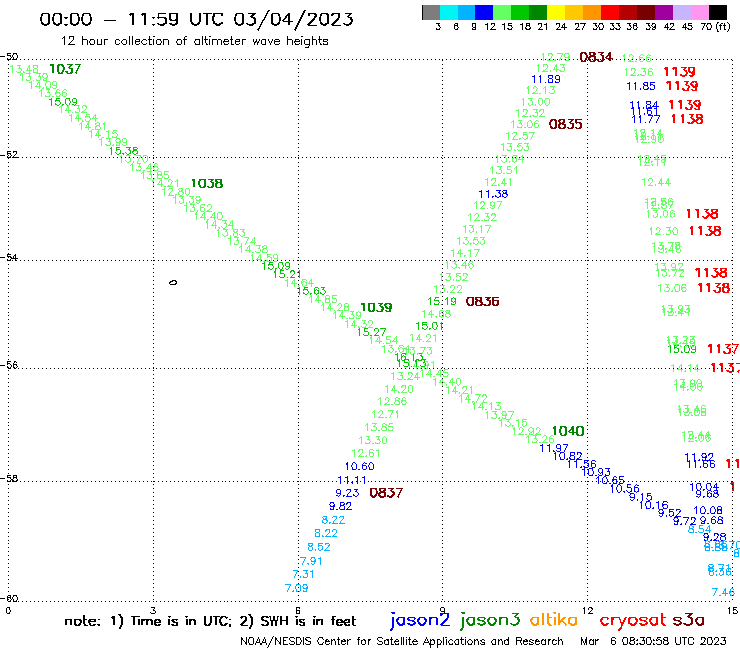Click the 'jason2' satellite legend label
Viewport: 740px width, 650px height.
pyautogui.click(x=420, y=621)
